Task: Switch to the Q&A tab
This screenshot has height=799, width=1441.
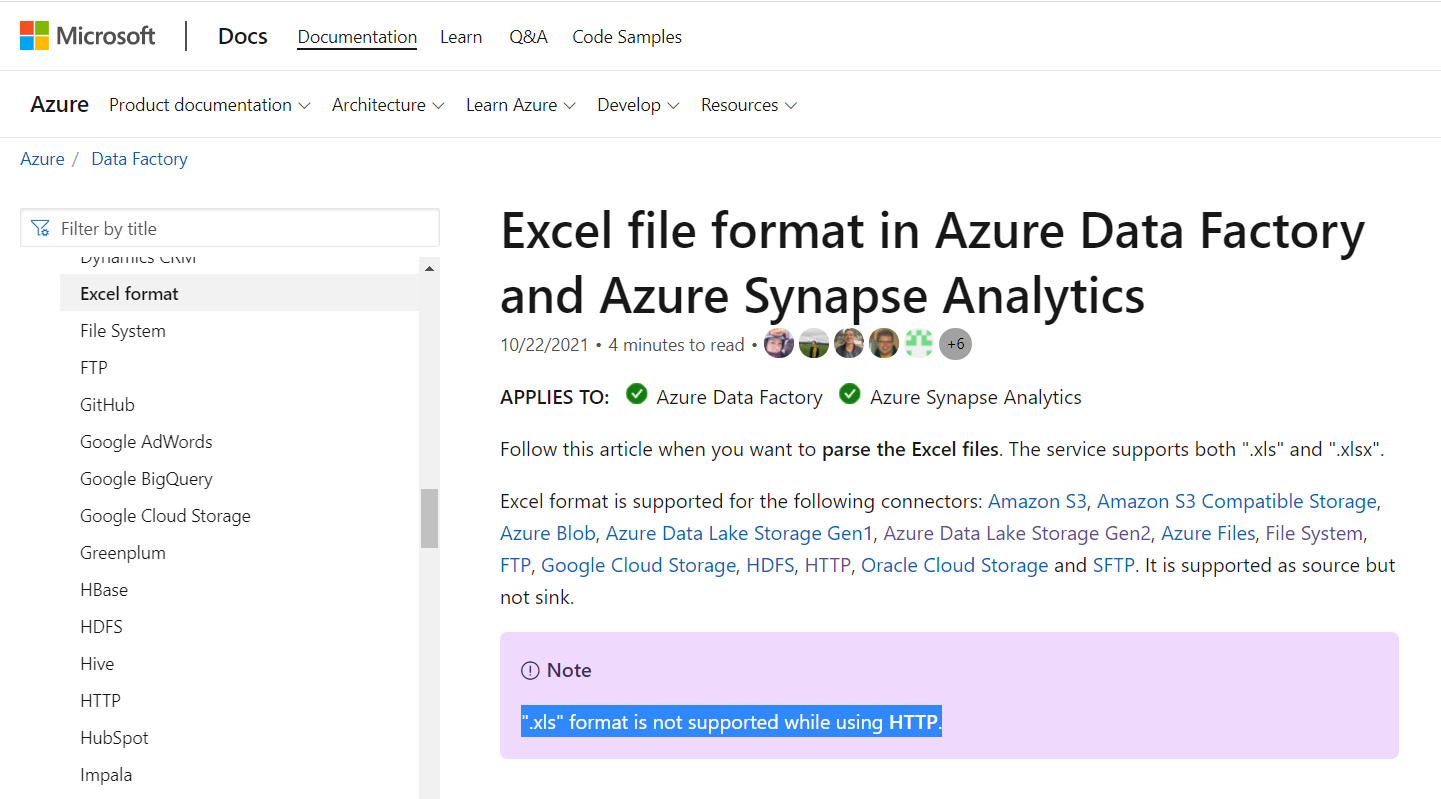Action: pos(528,37)
